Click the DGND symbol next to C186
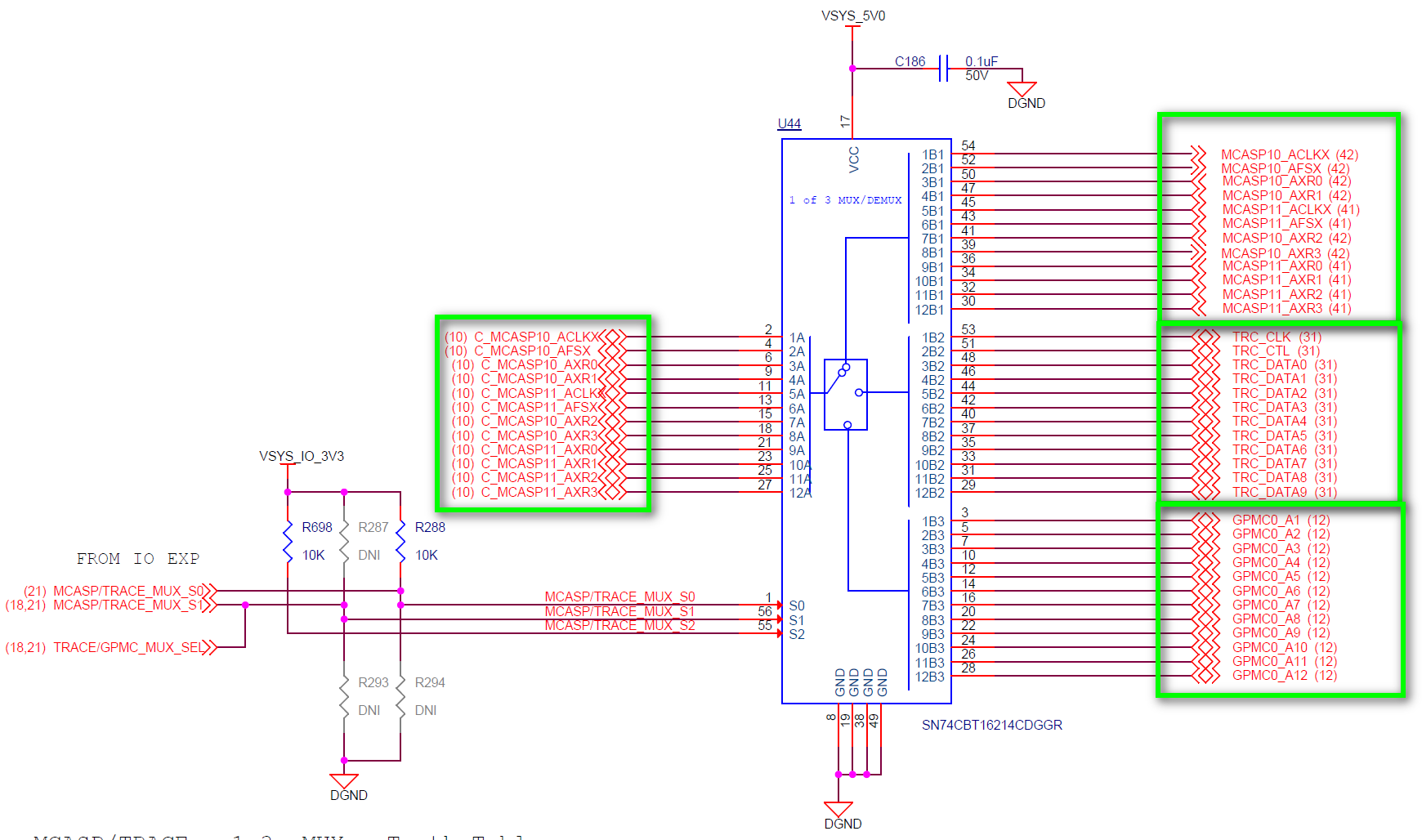 coord(1022,90)
